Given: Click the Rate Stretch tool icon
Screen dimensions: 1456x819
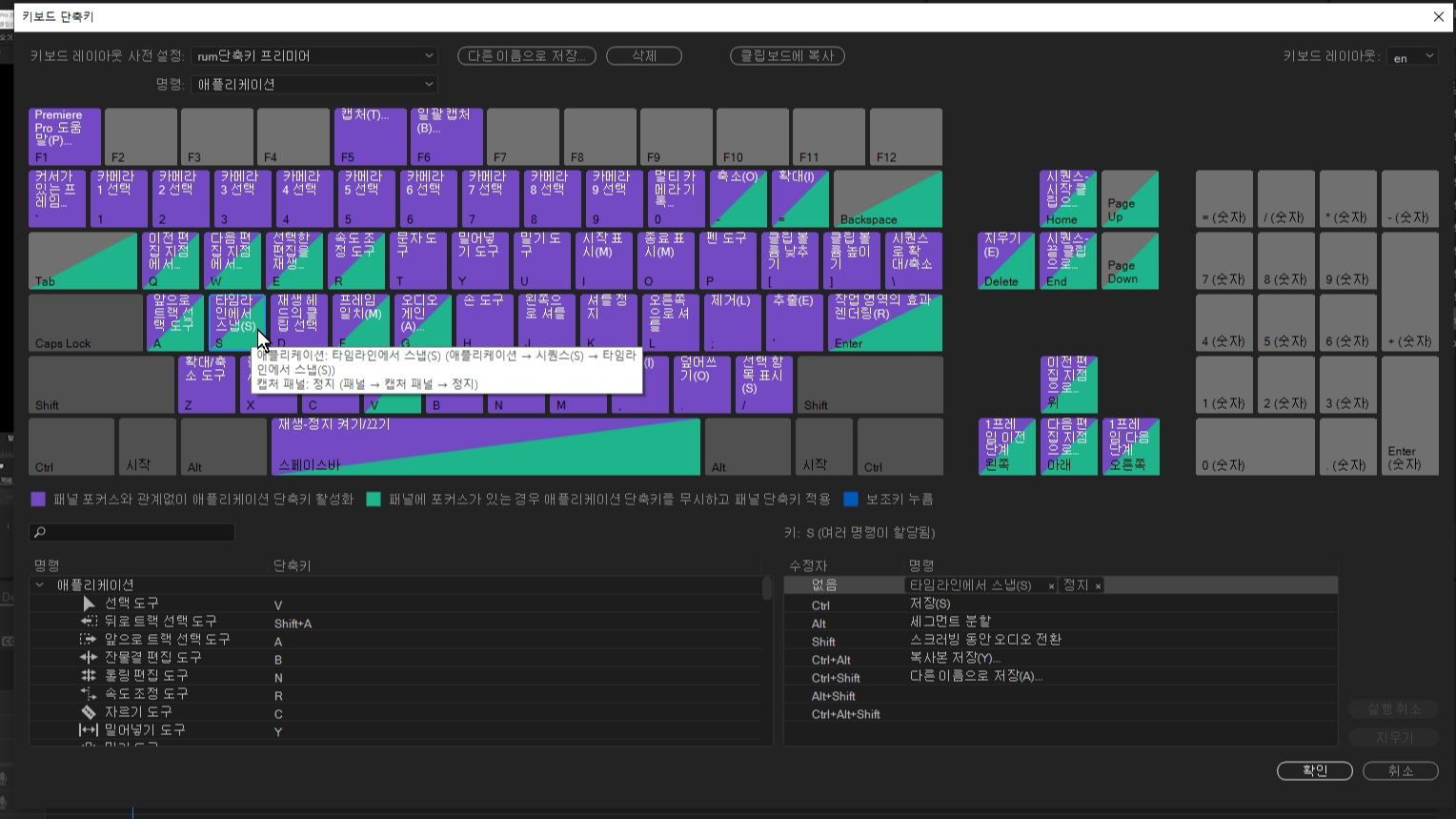Looking at the screenshot, I should (89, 694).
